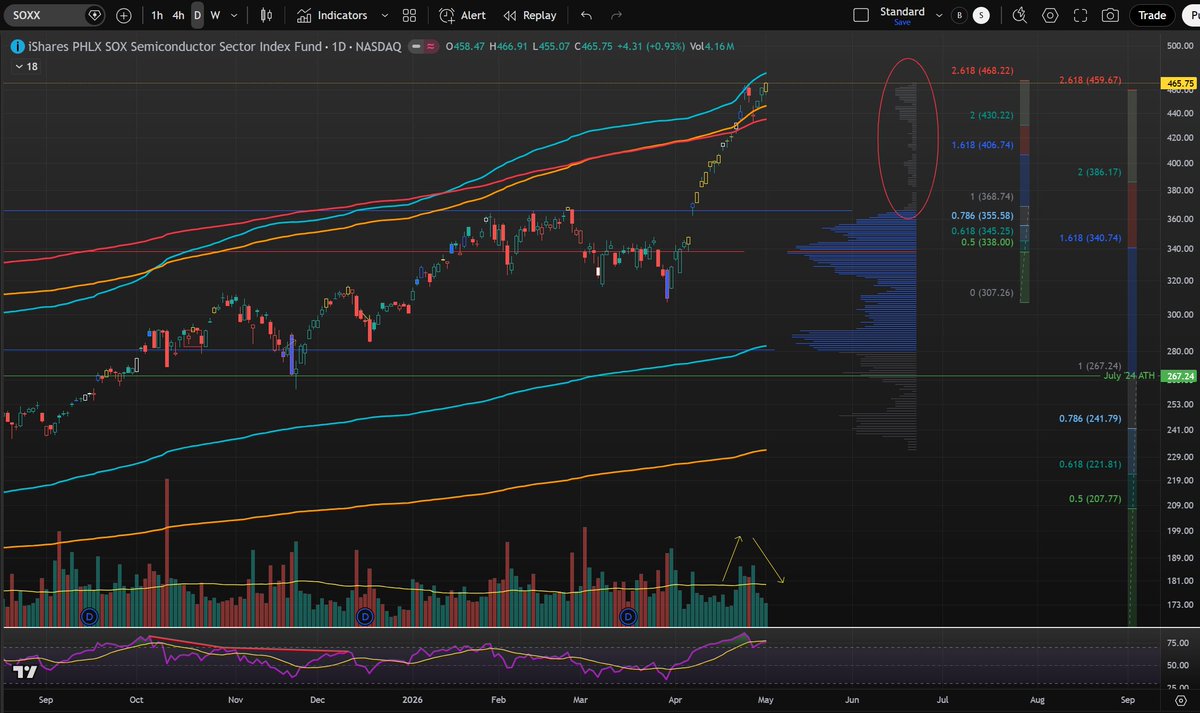1200x713 pixels.
Task: Expand the collapsed 18 indicators legend
Action: pos(27,66)
